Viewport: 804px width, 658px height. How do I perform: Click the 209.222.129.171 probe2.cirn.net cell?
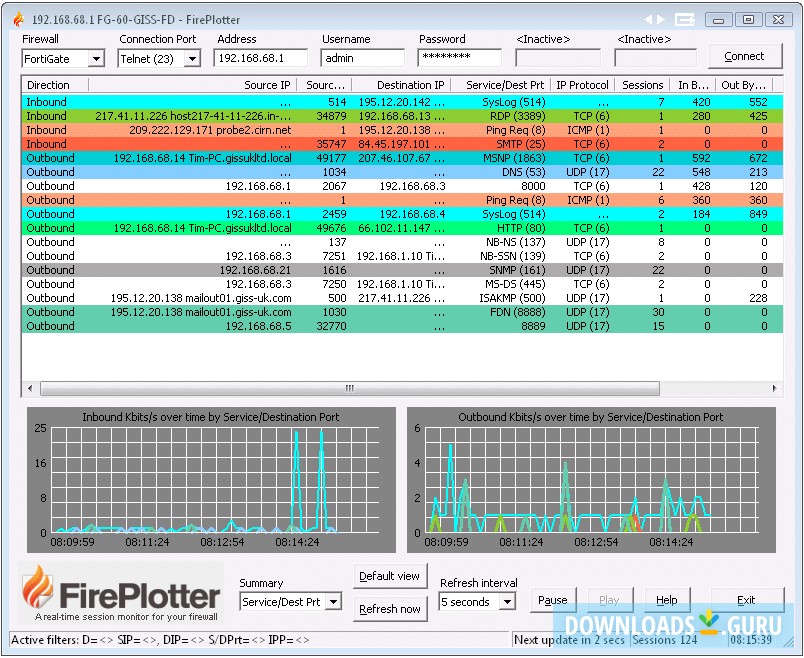click(x=210, y=130)
